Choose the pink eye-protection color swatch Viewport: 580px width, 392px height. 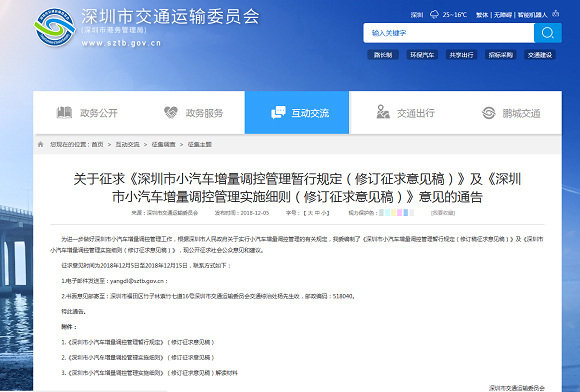pyautogui.click(x=399, y=213)
